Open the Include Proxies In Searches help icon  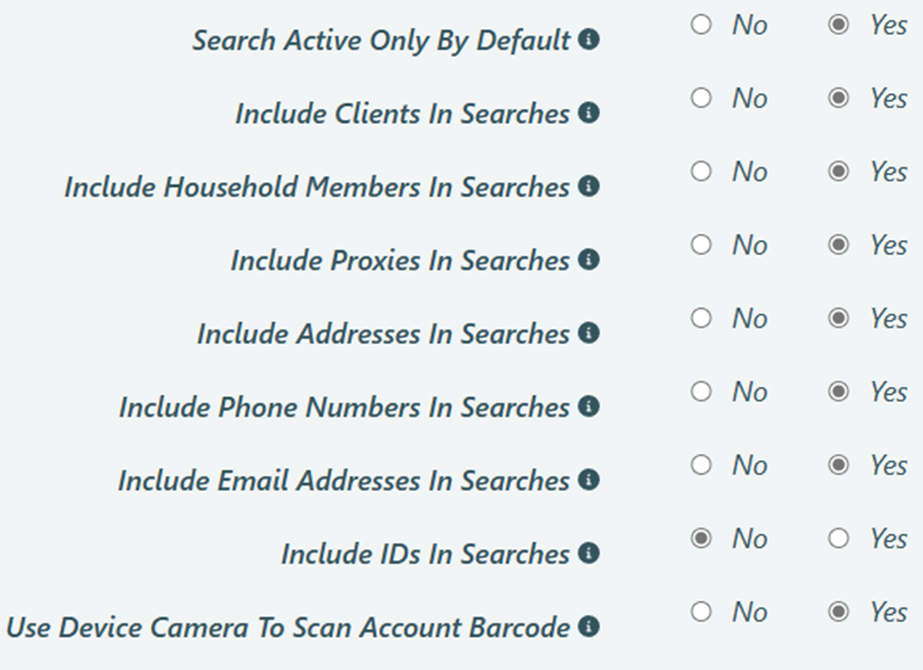point(589,260)
